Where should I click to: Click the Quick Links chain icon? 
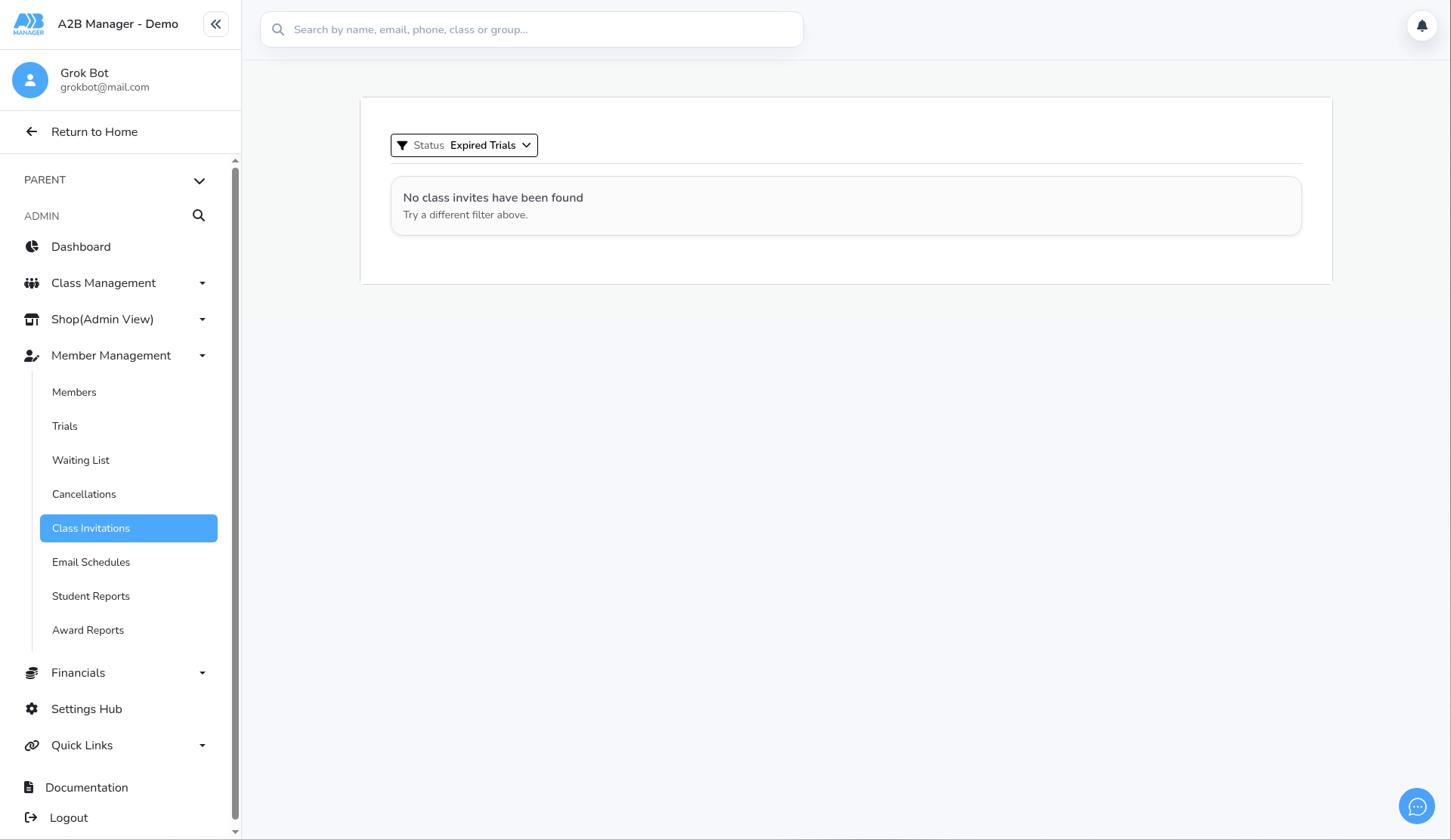[x=32, y=746]
